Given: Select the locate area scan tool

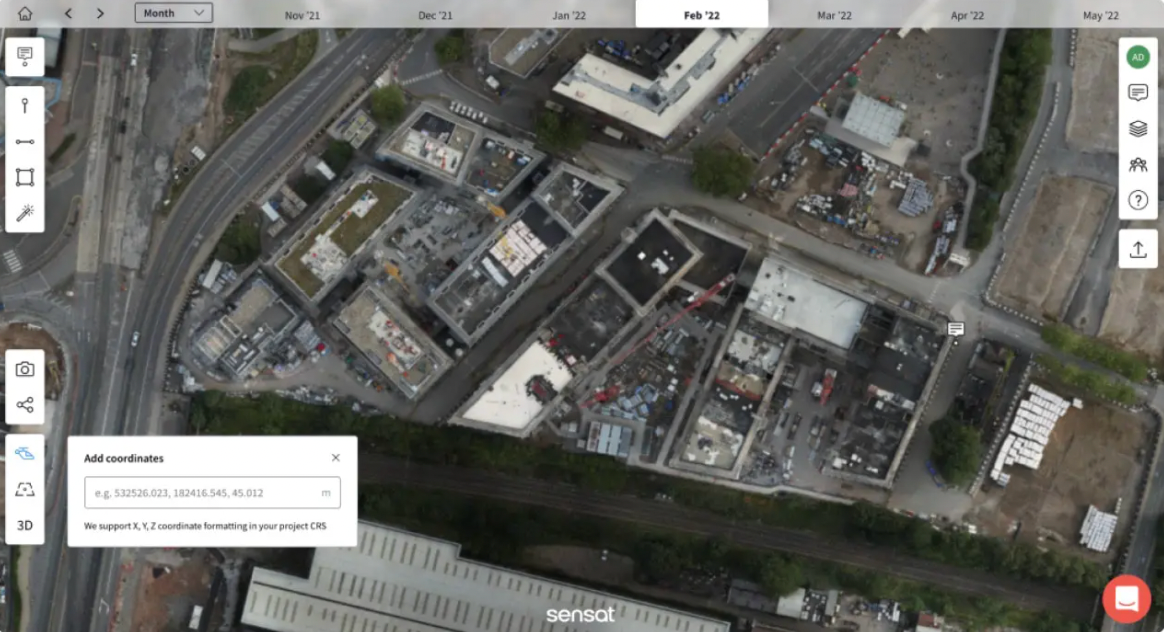Looking at the screenshot, I should coord(24,489).
